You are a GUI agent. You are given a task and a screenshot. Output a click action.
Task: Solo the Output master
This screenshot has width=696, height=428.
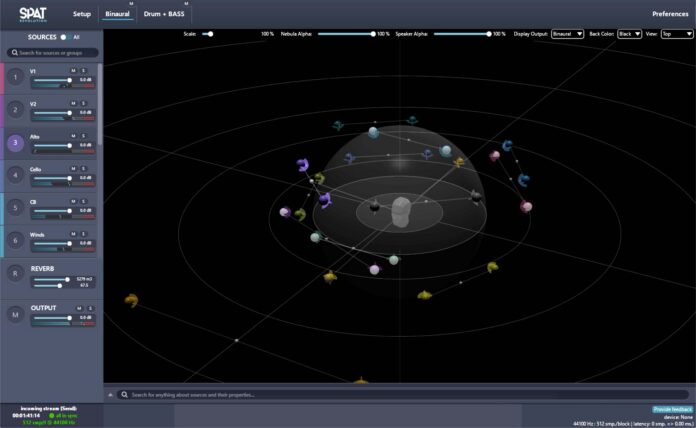90,308
